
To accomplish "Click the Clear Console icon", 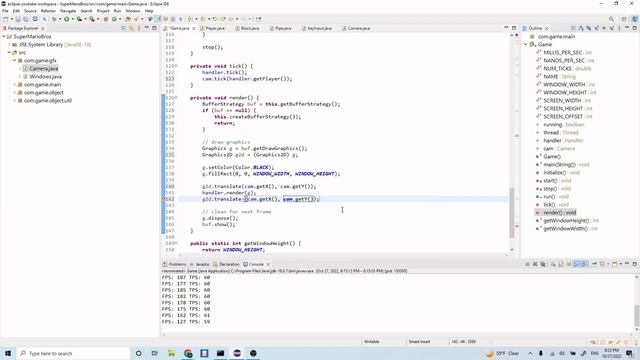I will (x=553, y=264).
